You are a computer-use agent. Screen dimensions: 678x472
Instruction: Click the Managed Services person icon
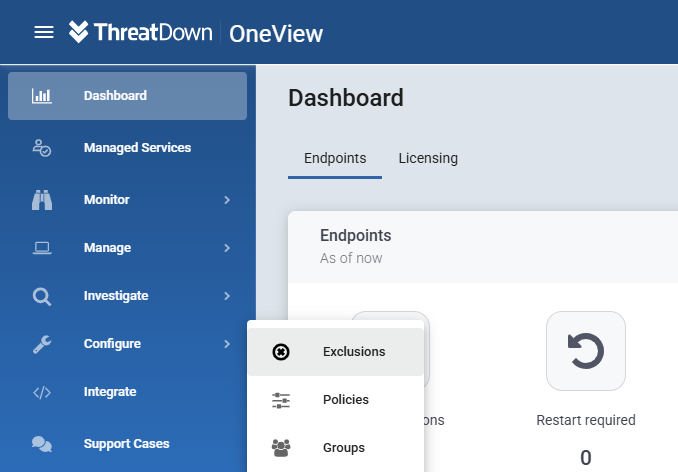pyautogui.click(x=42, y=148)
